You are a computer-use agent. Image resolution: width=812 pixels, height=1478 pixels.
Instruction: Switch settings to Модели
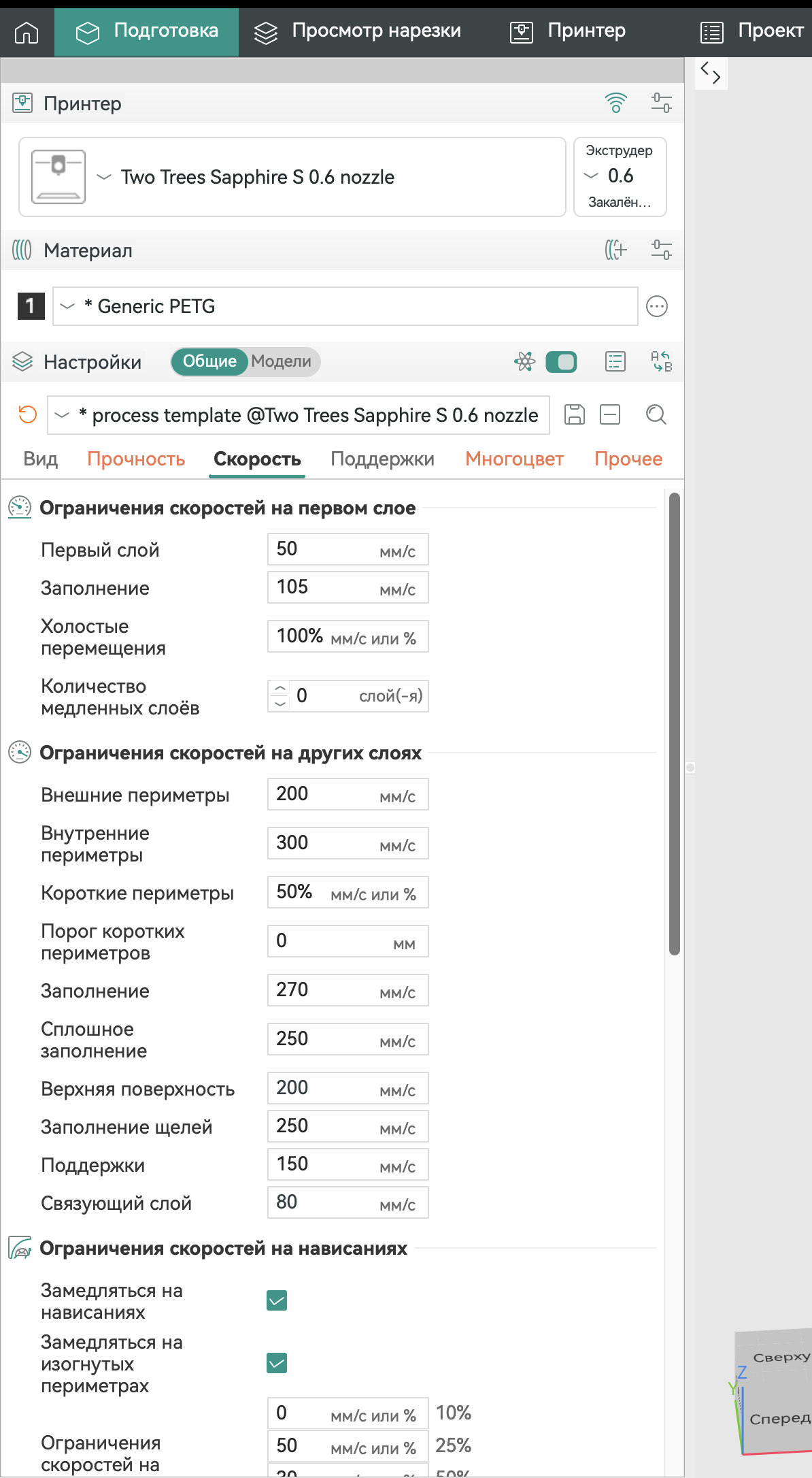pos(281,361)
